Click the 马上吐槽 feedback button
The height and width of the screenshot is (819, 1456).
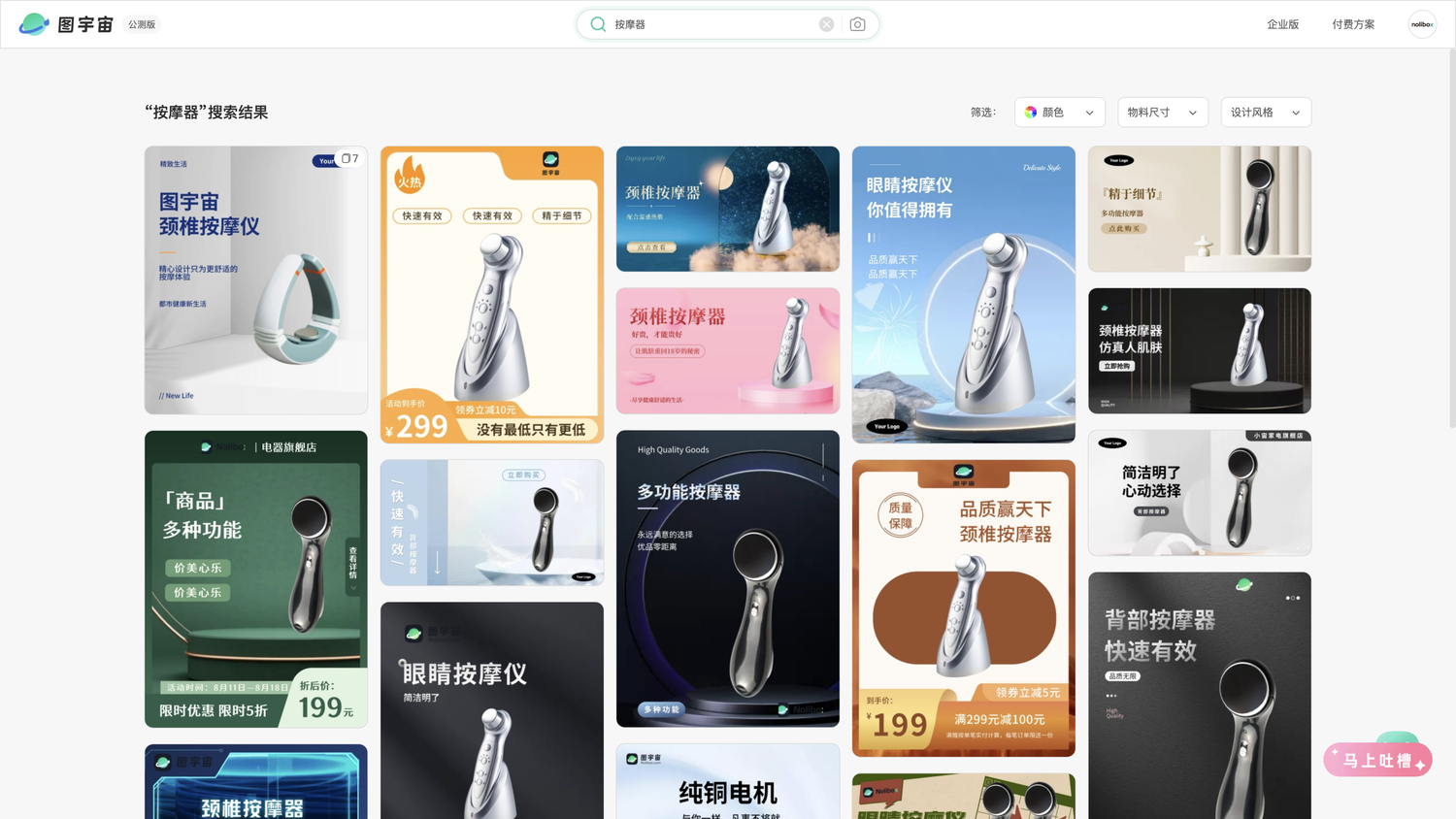click(1377, 759)
